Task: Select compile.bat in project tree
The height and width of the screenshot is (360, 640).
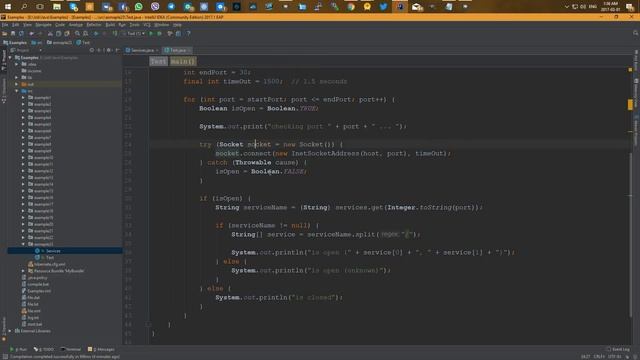Action: click(35, 284)
